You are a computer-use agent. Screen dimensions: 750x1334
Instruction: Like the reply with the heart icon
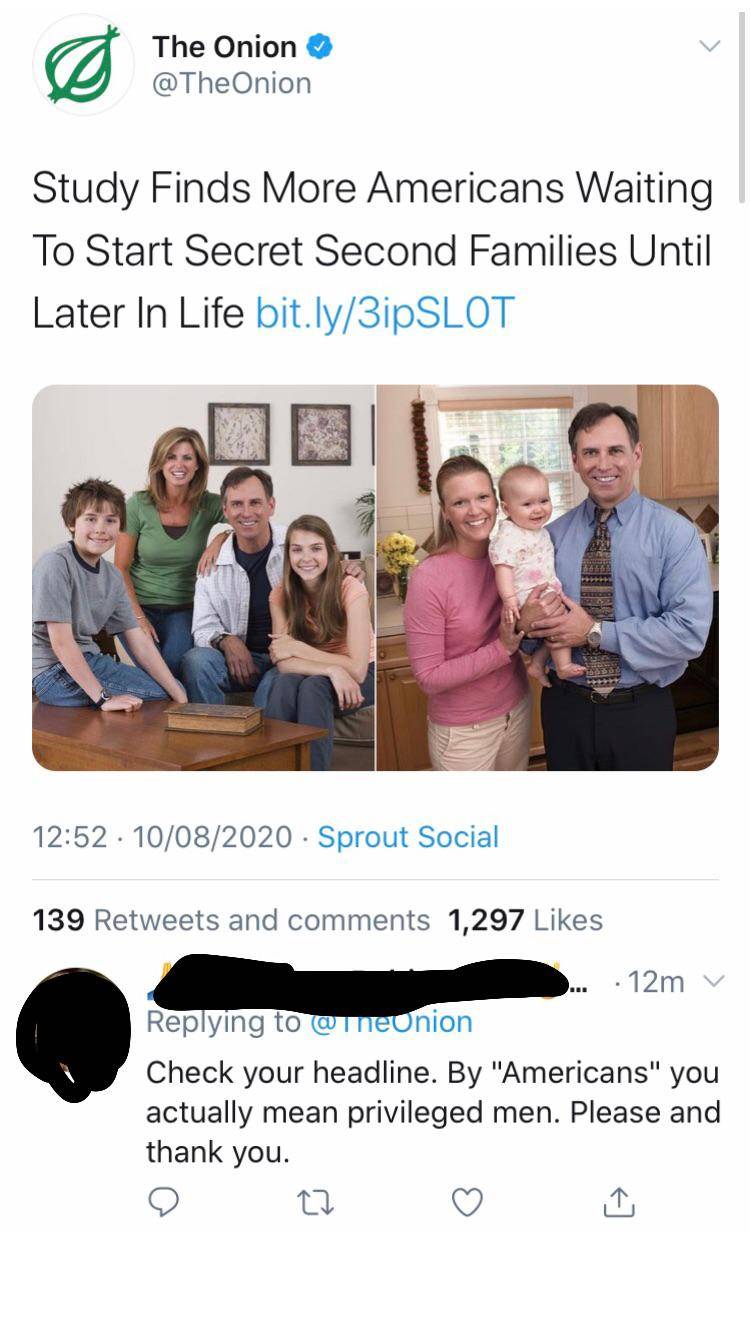pos(467,1203)
